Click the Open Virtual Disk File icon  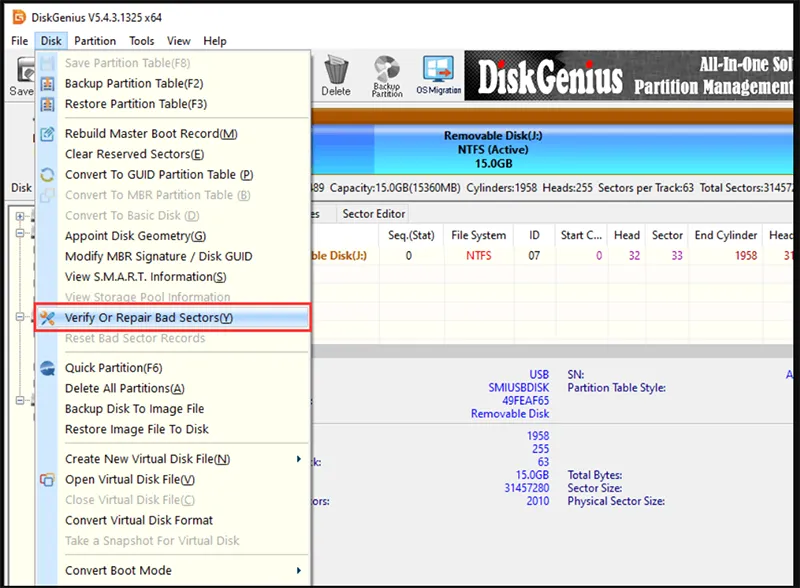[47, 479]
